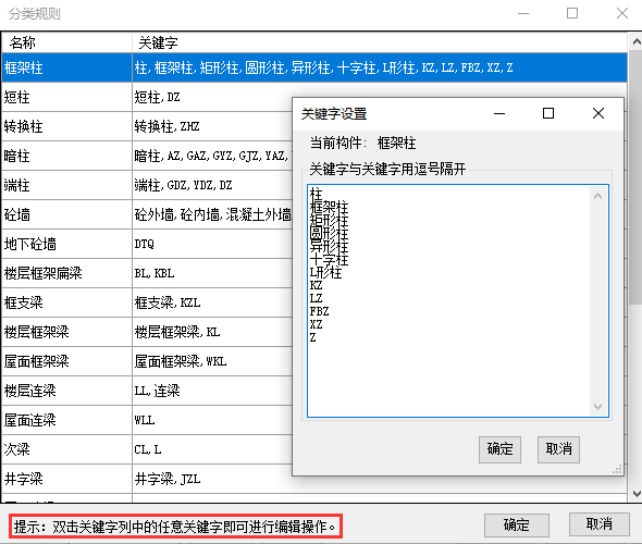
Task: Select the 屋面连梁 name cell
Action: point(67,420)
